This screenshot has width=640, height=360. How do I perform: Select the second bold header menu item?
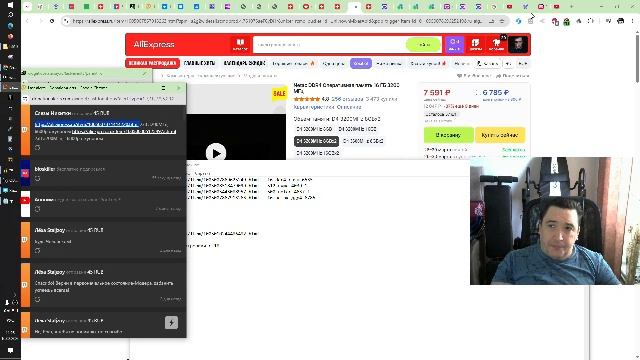tap(199, 63)
